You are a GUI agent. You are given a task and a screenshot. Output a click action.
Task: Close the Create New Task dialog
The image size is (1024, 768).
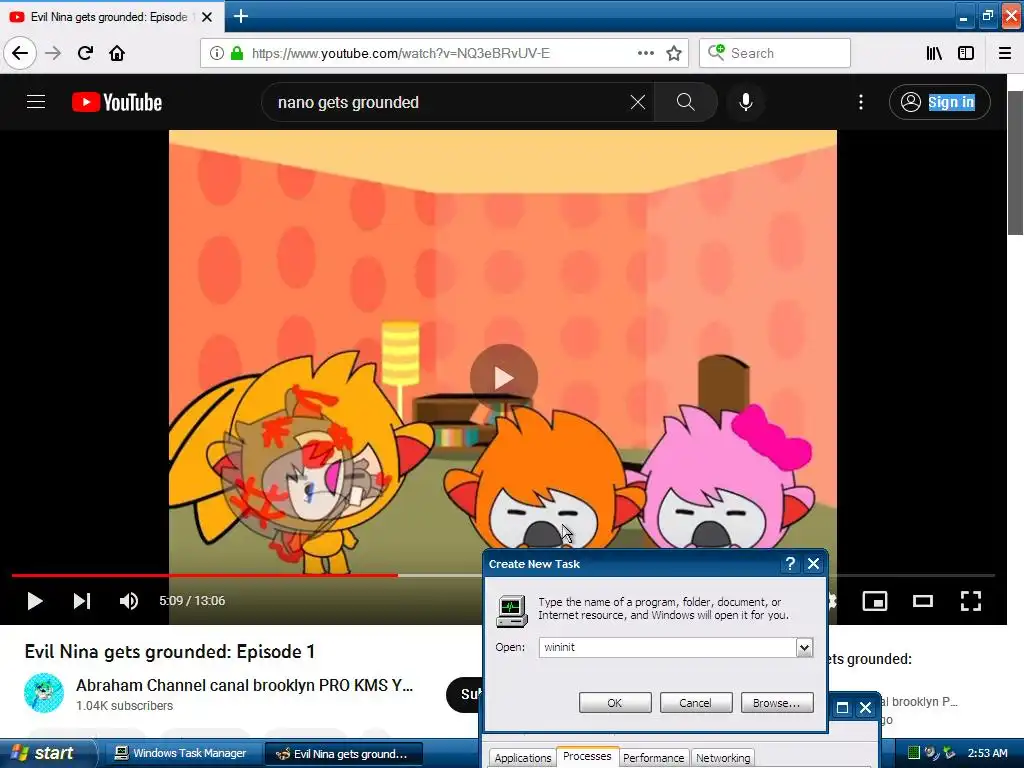tap(813, 564)
